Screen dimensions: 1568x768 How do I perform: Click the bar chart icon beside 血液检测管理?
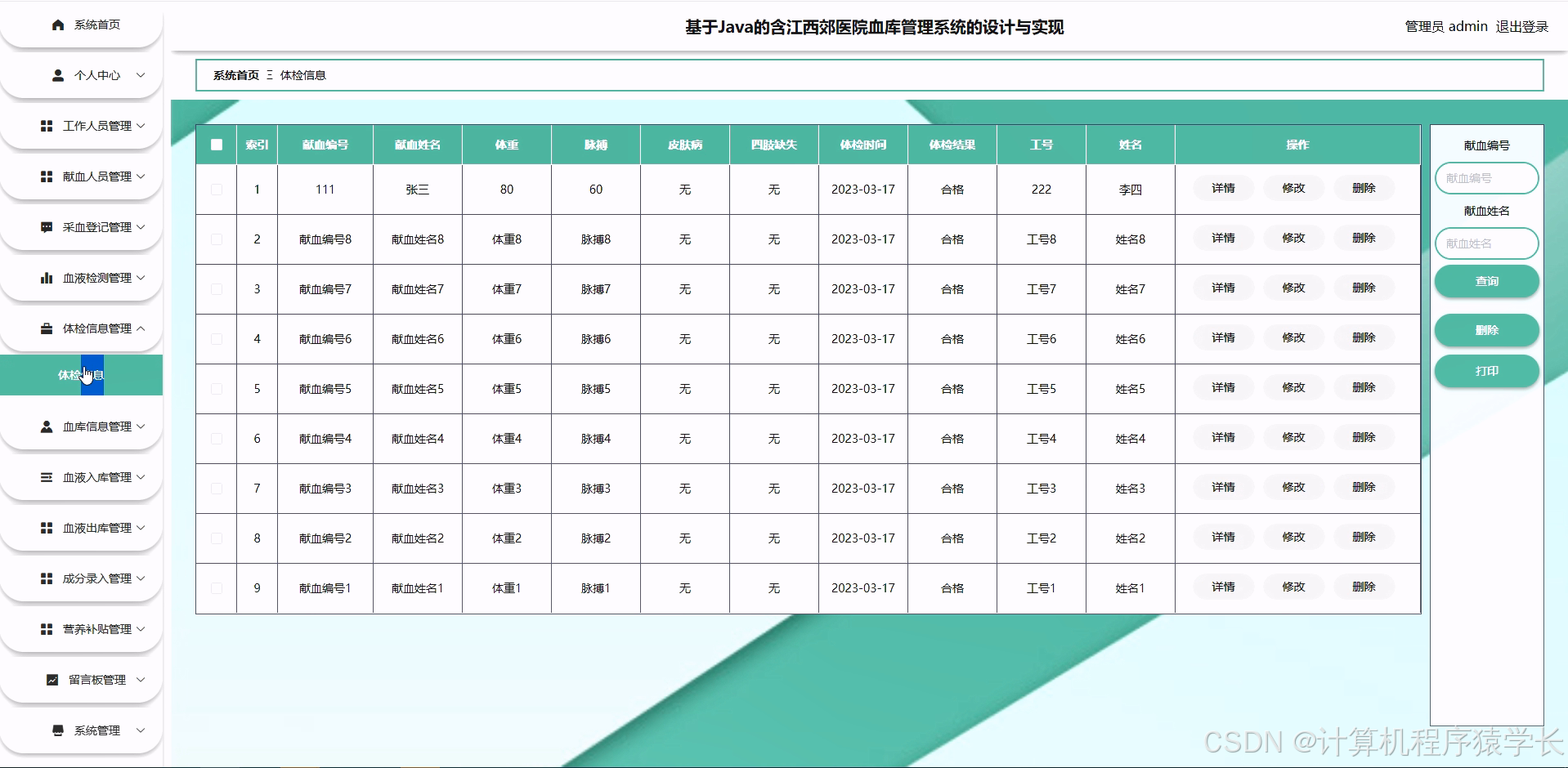pos(47,278)
